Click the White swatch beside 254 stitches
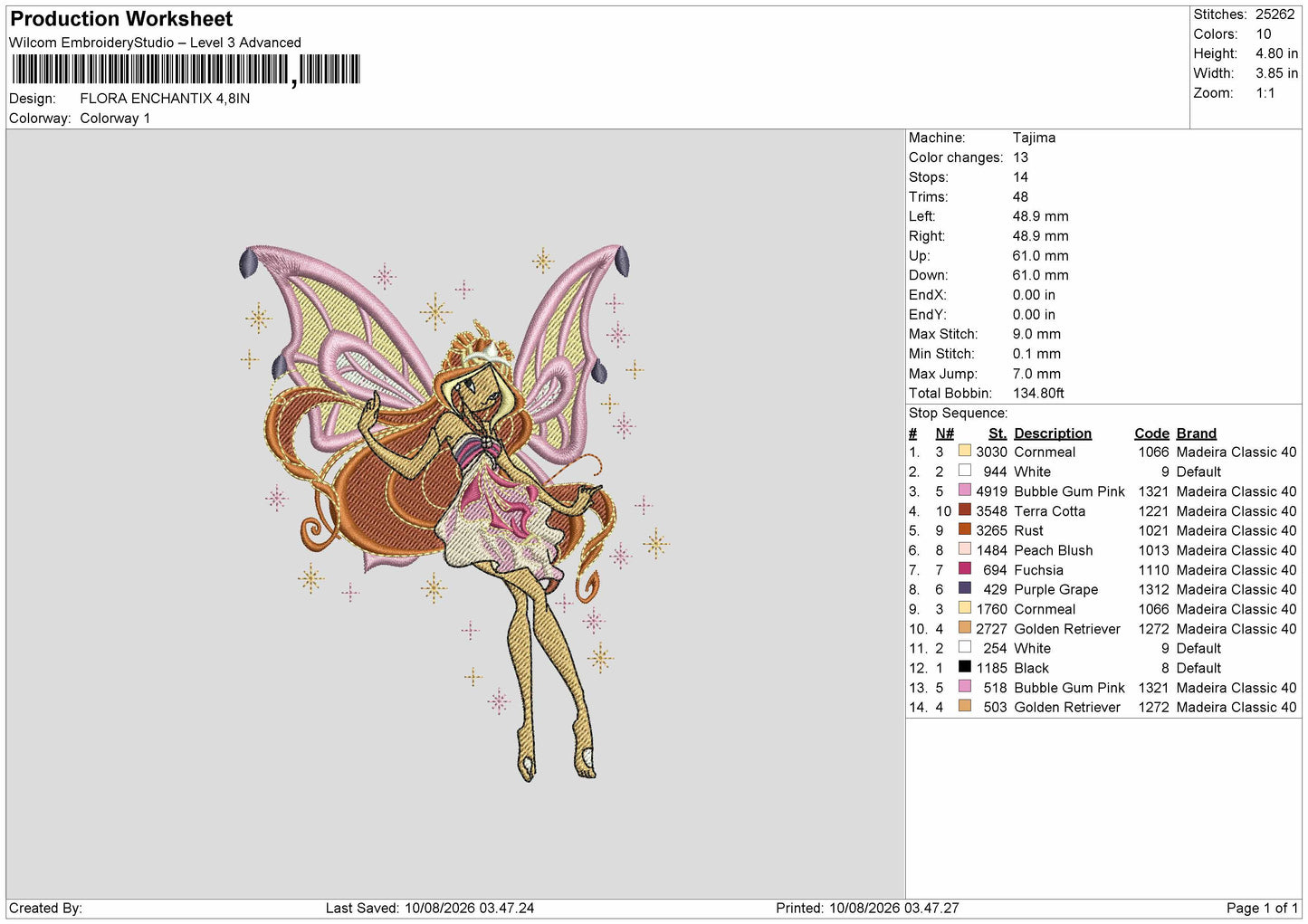The image size is (1308, 924). tap(965, 647)
